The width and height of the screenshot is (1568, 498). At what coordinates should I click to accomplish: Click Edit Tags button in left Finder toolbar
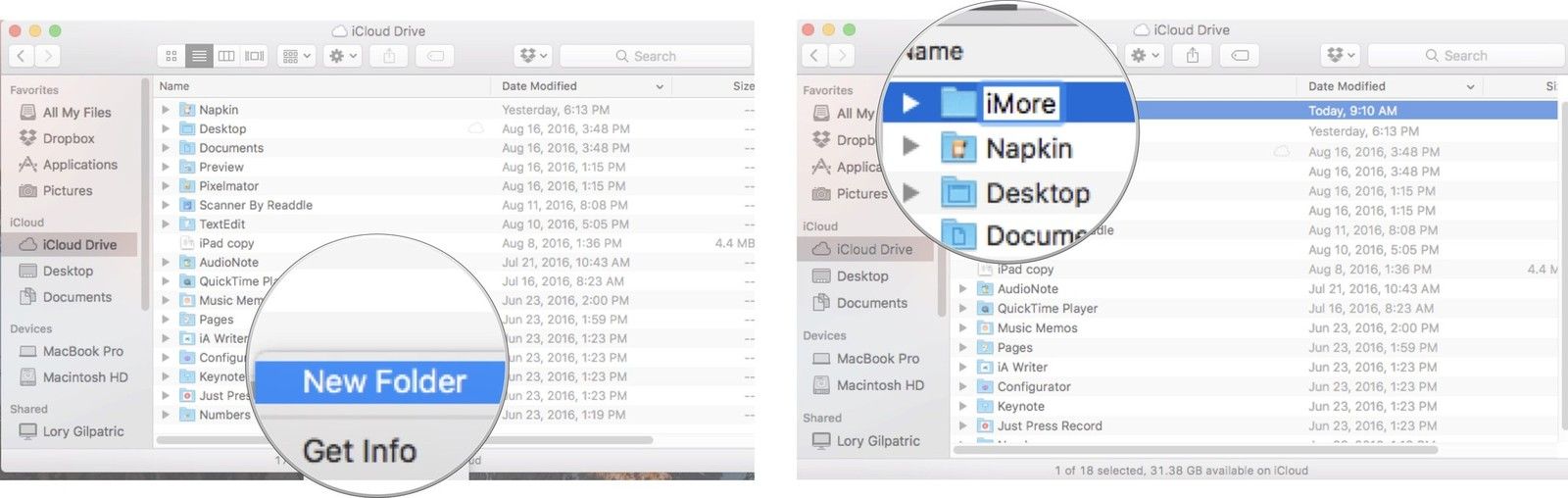[x=435, y=56]
